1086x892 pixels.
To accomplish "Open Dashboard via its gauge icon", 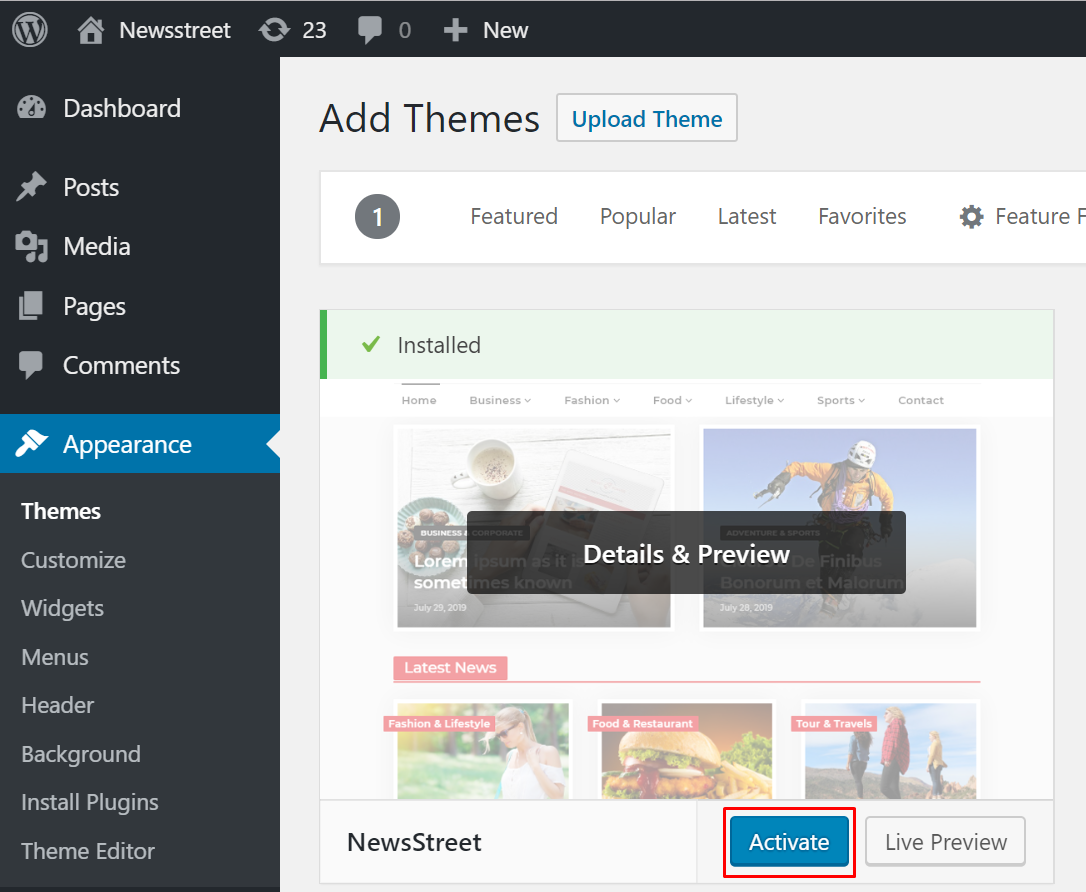I will [32, 108].
